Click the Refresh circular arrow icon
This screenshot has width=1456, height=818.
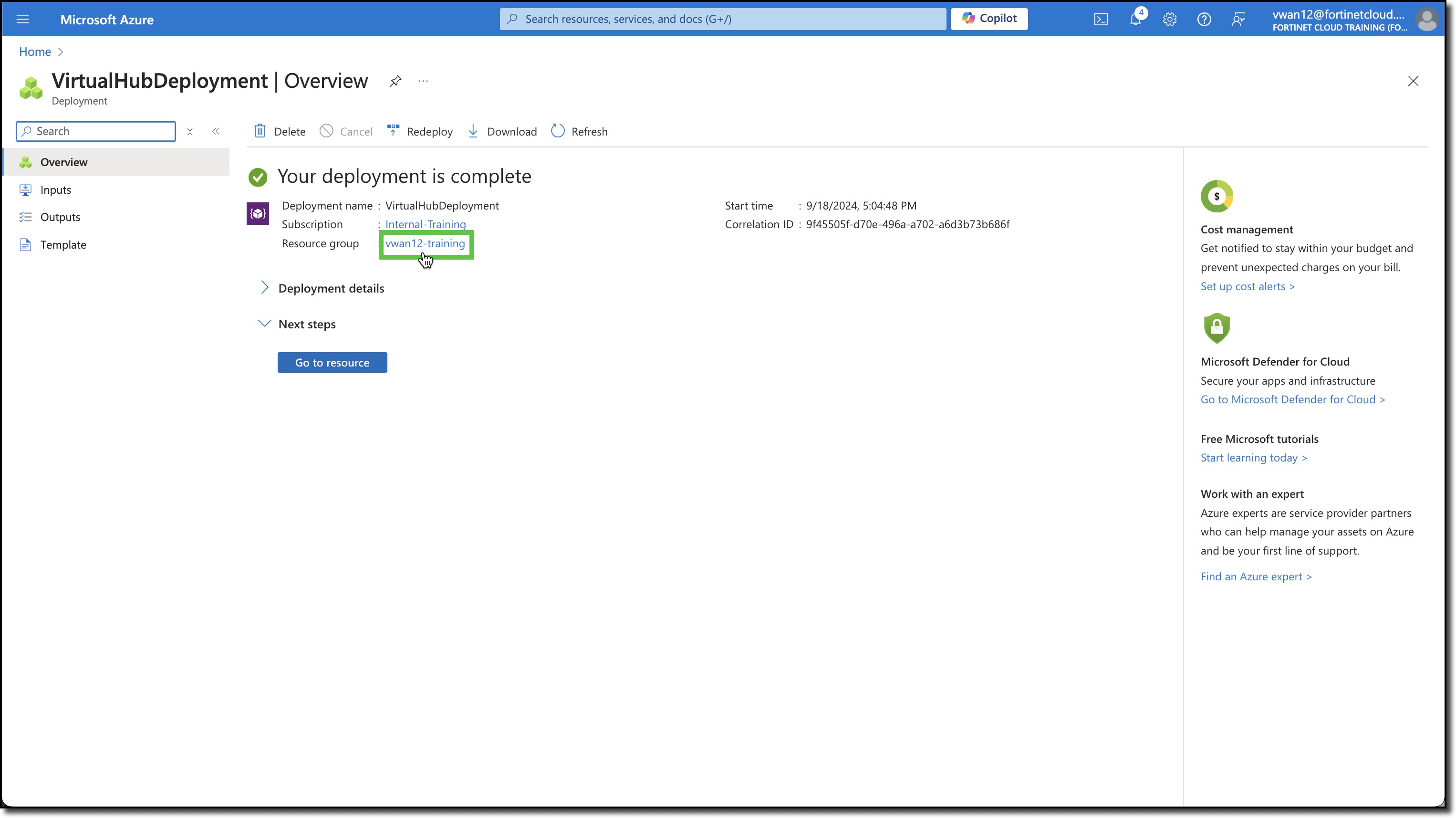[x=557, y=131]
